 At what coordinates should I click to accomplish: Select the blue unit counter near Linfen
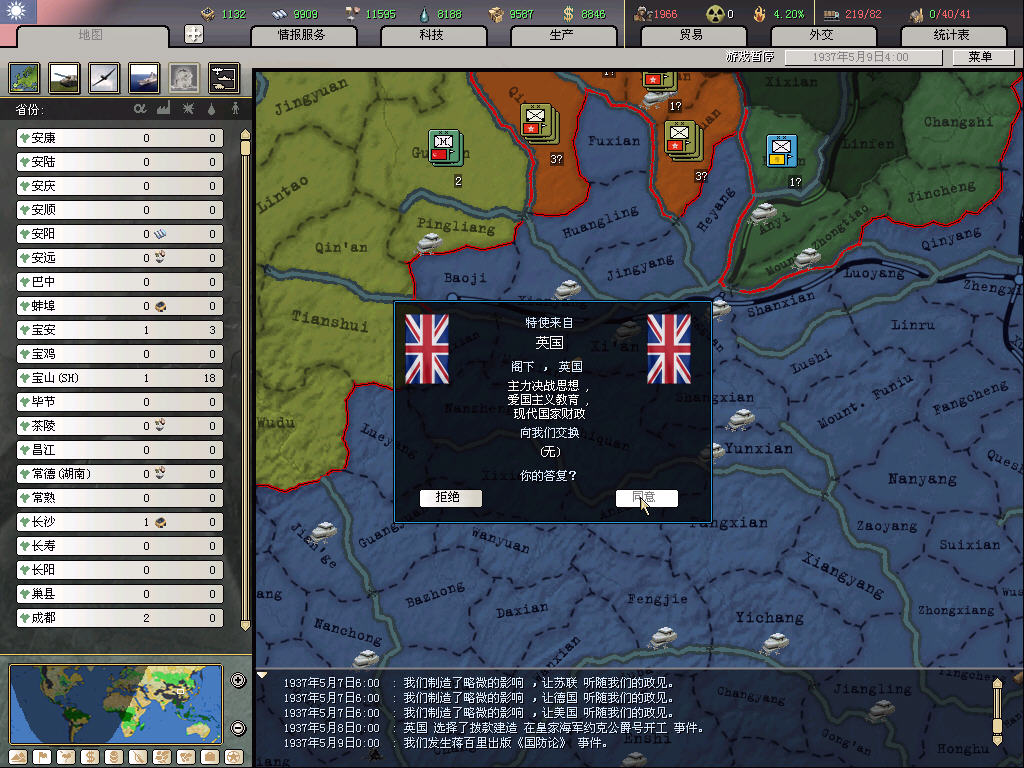tap(781, 151)
